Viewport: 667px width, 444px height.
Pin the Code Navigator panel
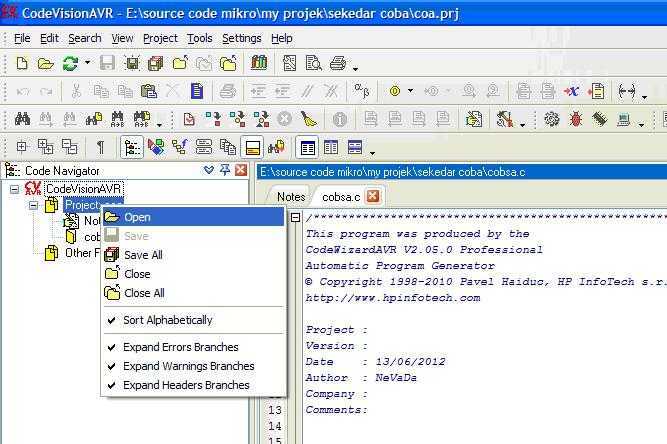pyautogui.click(x=225, y=170)
